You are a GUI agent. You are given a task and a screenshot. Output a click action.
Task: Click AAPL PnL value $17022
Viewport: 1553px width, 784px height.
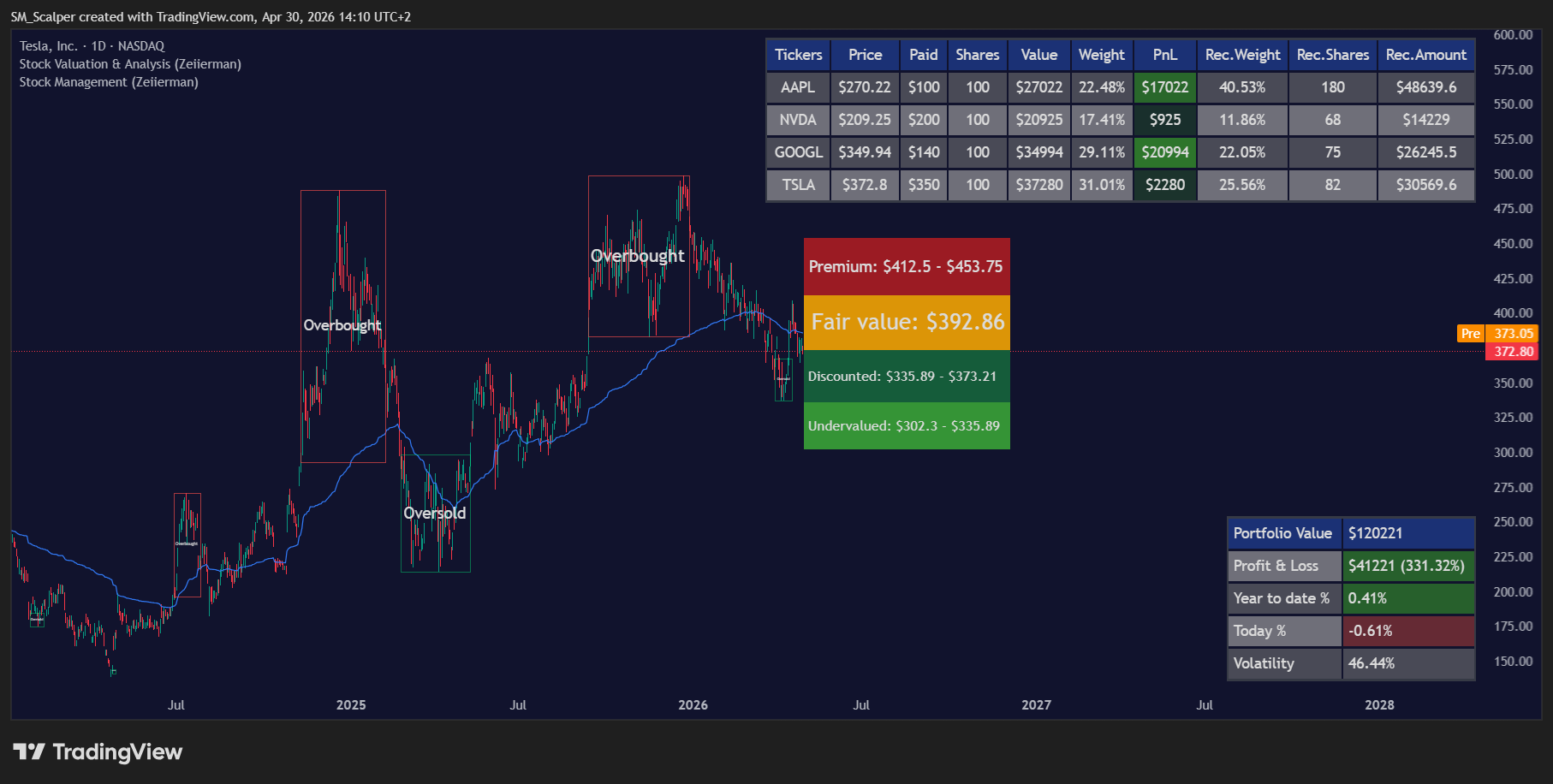click(1165, 87)
